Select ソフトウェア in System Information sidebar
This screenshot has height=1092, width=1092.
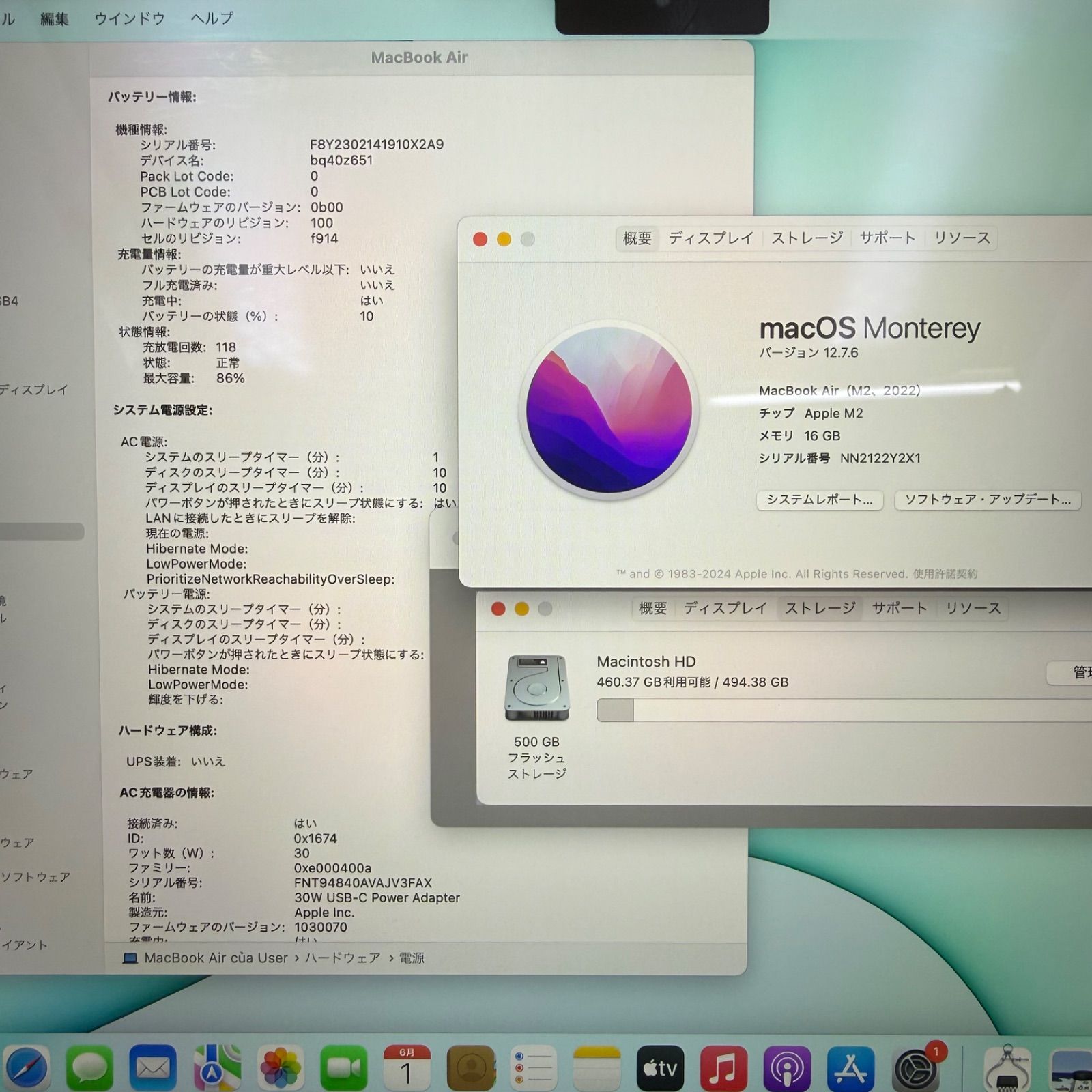[x=35, y=877]
